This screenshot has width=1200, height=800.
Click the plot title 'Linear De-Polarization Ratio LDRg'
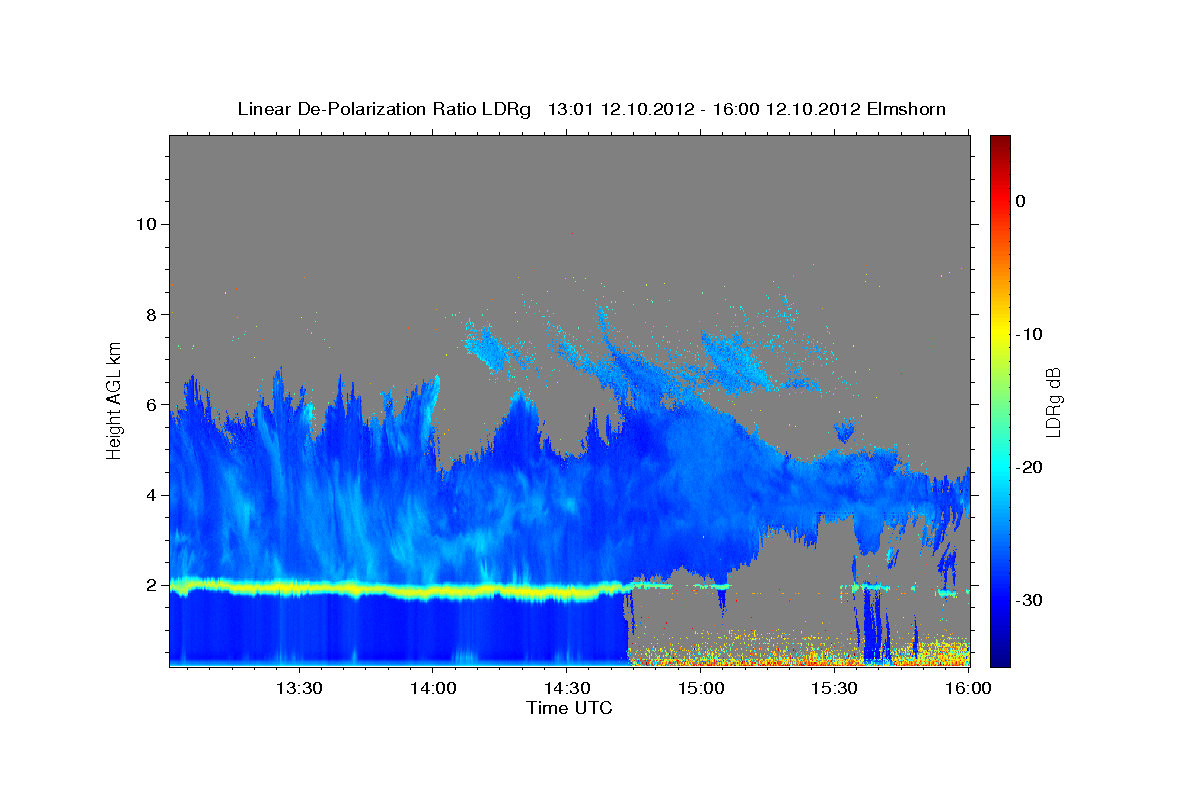384,109
